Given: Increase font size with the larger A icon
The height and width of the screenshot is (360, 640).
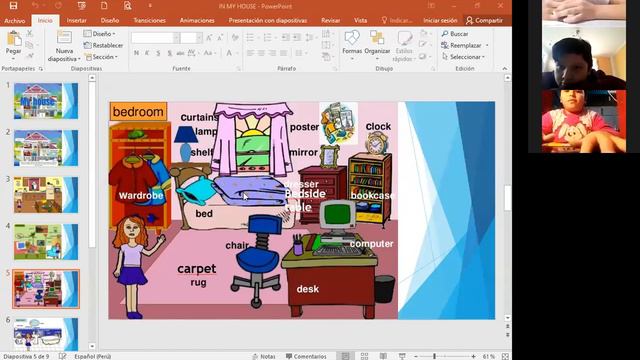Looking at the screenshot, I should coord(209,38).
